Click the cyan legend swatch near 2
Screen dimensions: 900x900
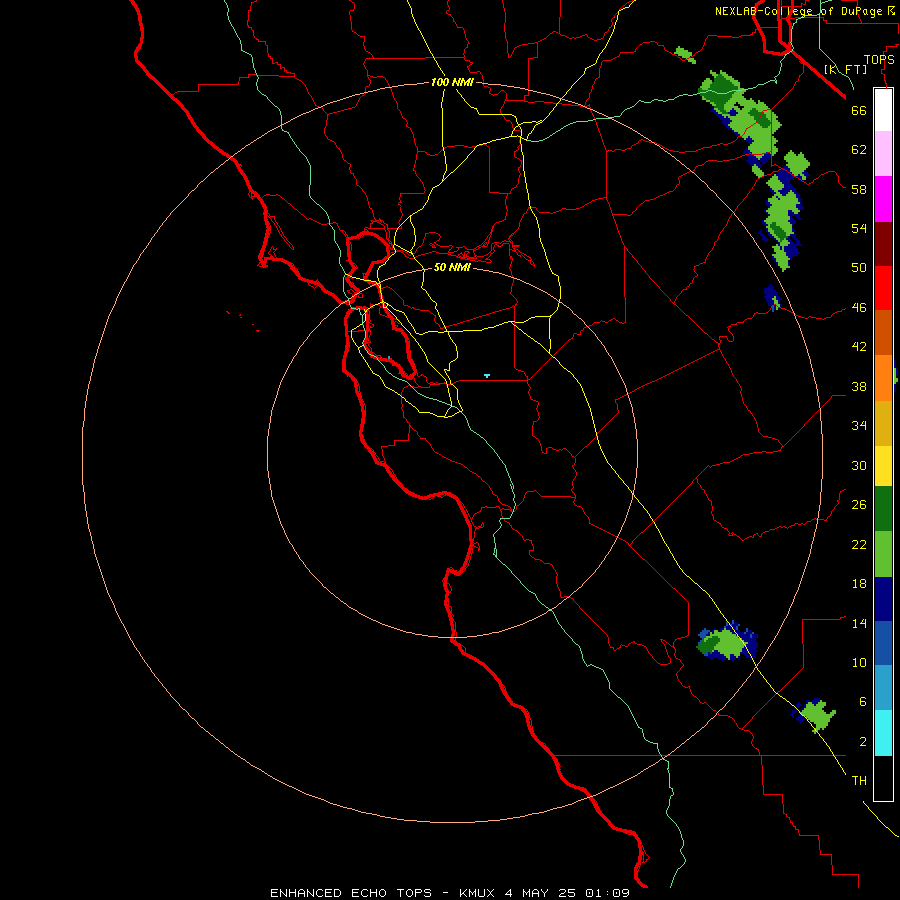883,733
